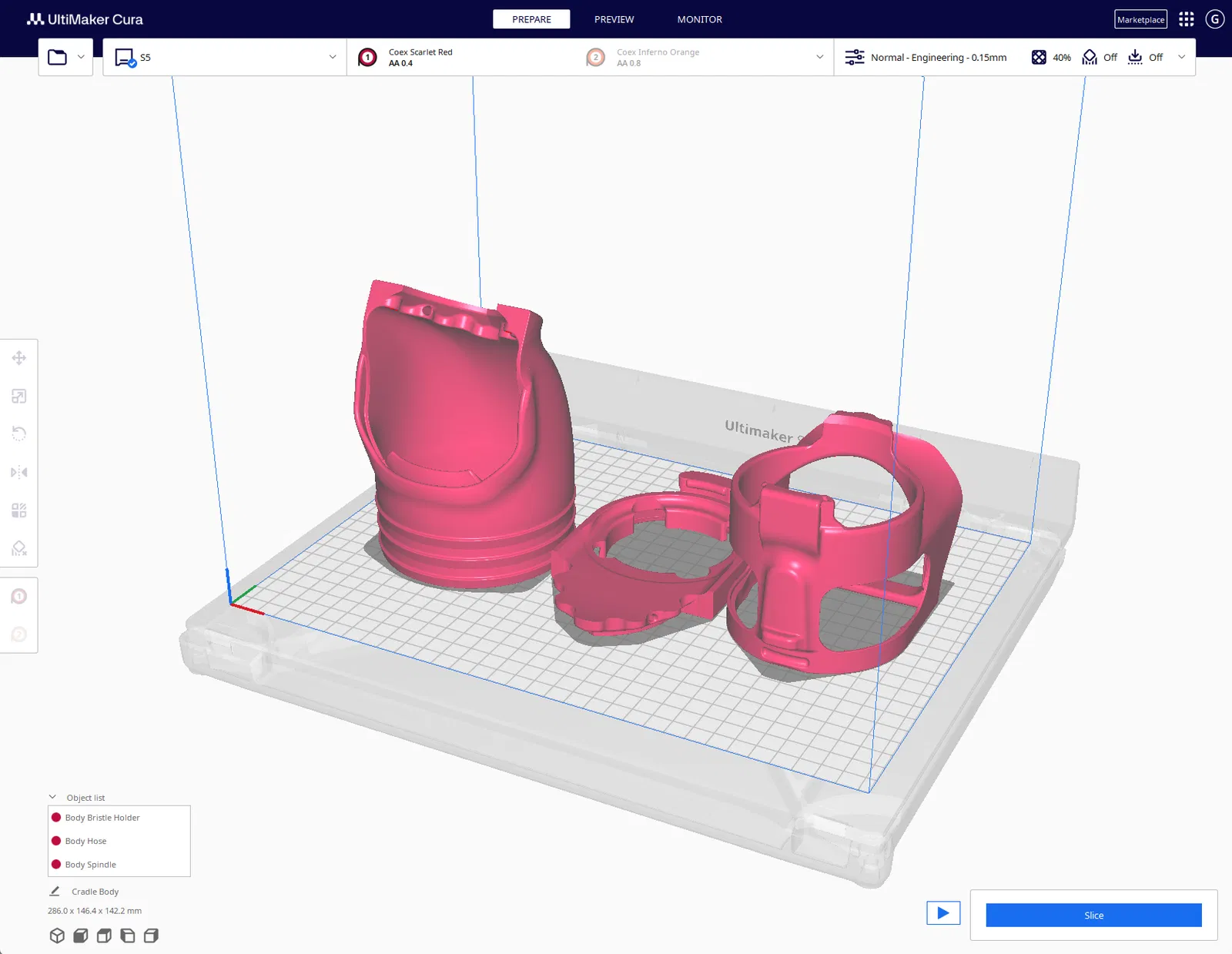Choose extruder 1 button in left toolbar
Screen dimensions: 1232x954
[x=19, y=597]
